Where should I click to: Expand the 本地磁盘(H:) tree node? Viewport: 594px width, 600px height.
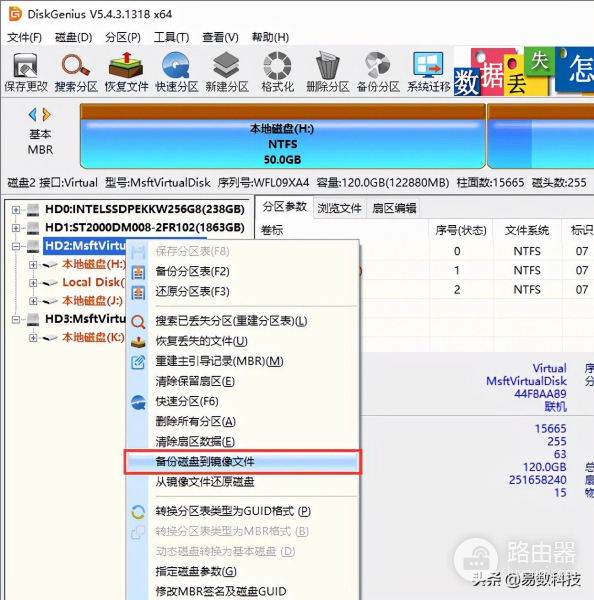pos(33,264)
